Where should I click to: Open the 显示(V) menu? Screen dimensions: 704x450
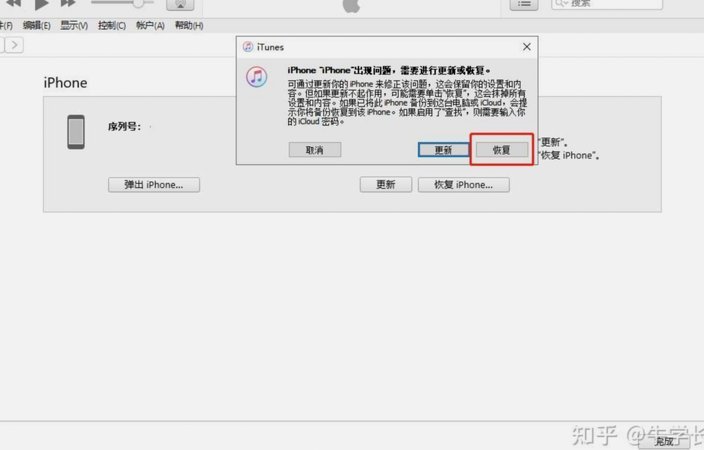click(x=74, y=26)
